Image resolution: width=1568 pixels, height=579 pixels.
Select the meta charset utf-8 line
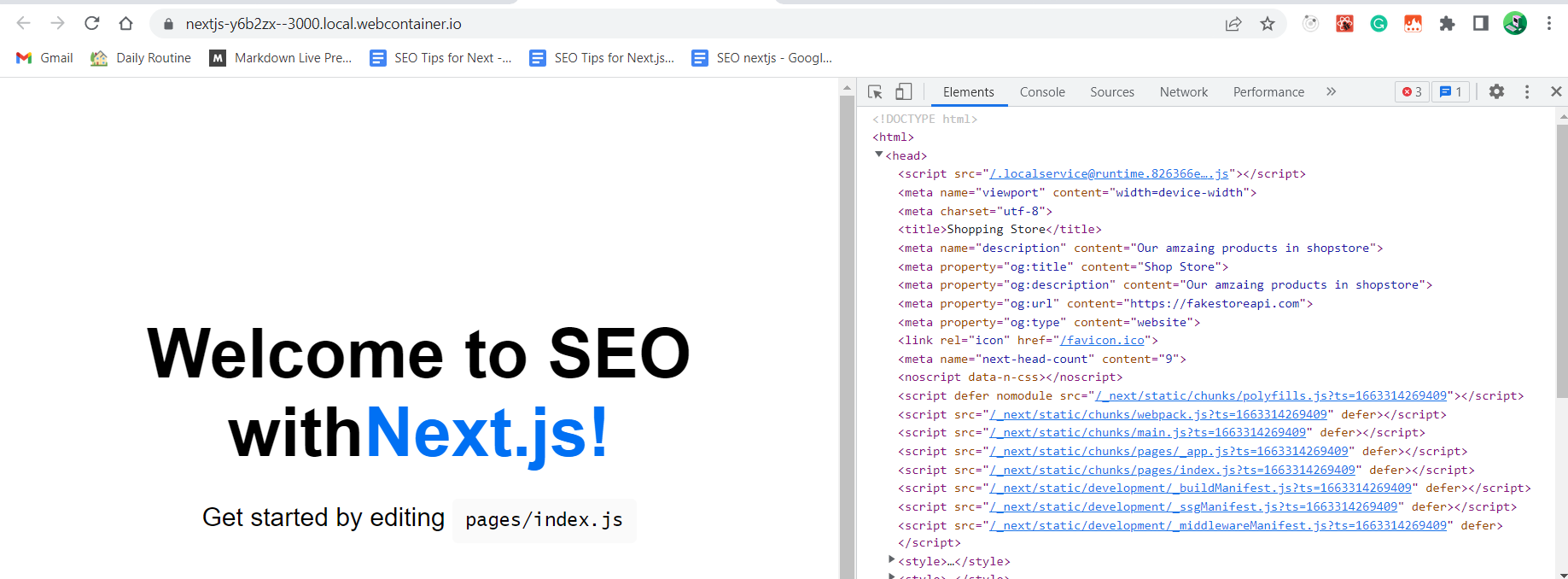(x=975, y=211)
